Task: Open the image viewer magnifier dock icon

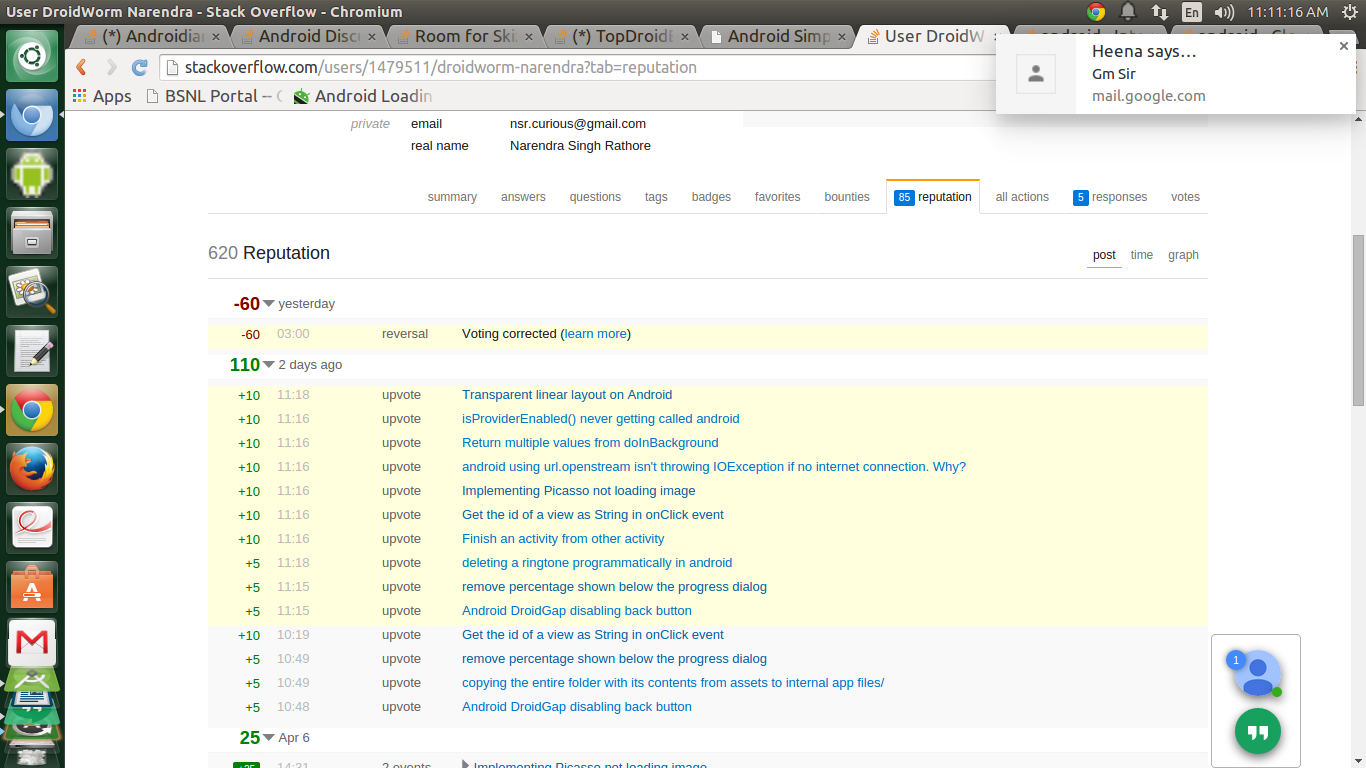Action: tap(32, 292)
